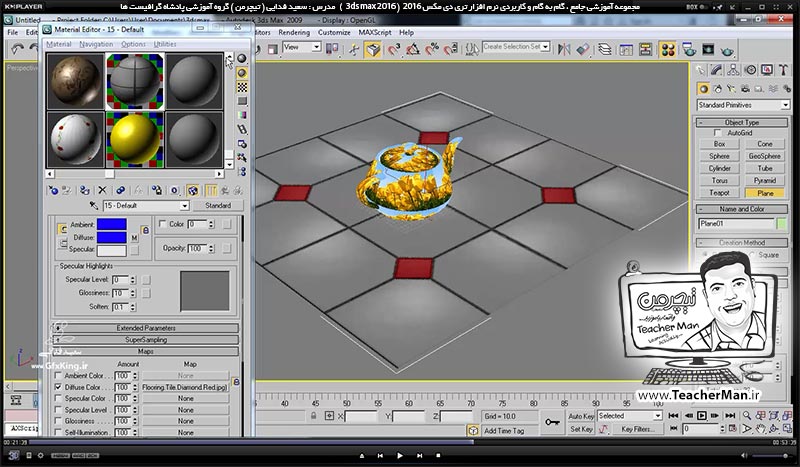Viewport: 800px width, 467px height.
Task: Toggle the Backlight icon
Action: point(242,72)
